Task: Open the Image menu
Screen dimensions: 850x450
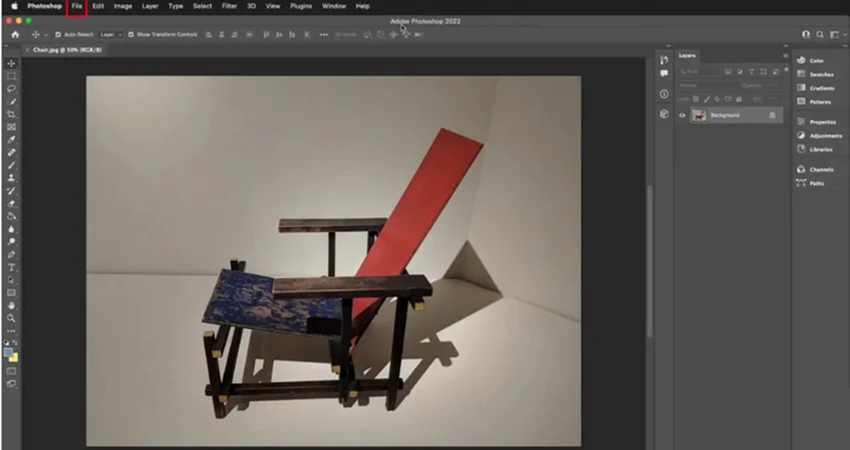Action: (123, 7)
